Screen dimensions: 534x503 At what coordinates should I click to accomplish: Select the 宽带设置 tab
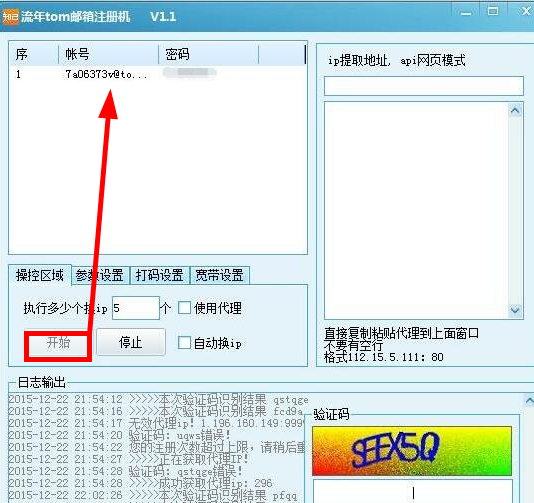point(220,275)
